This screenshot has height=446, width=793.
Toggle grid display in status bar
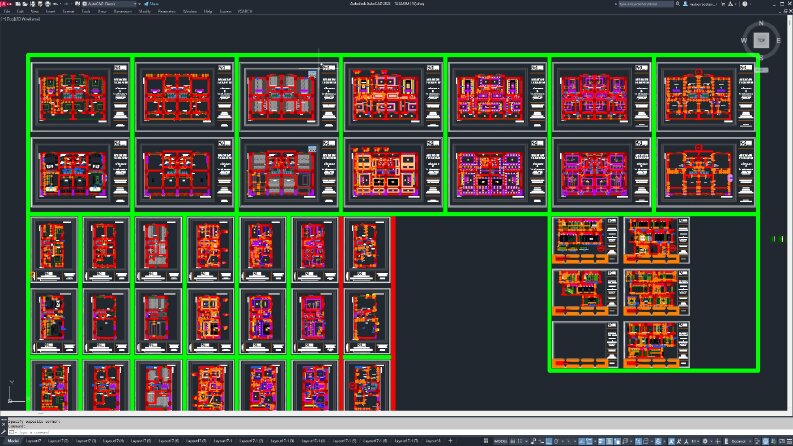(x=512, y=441)
